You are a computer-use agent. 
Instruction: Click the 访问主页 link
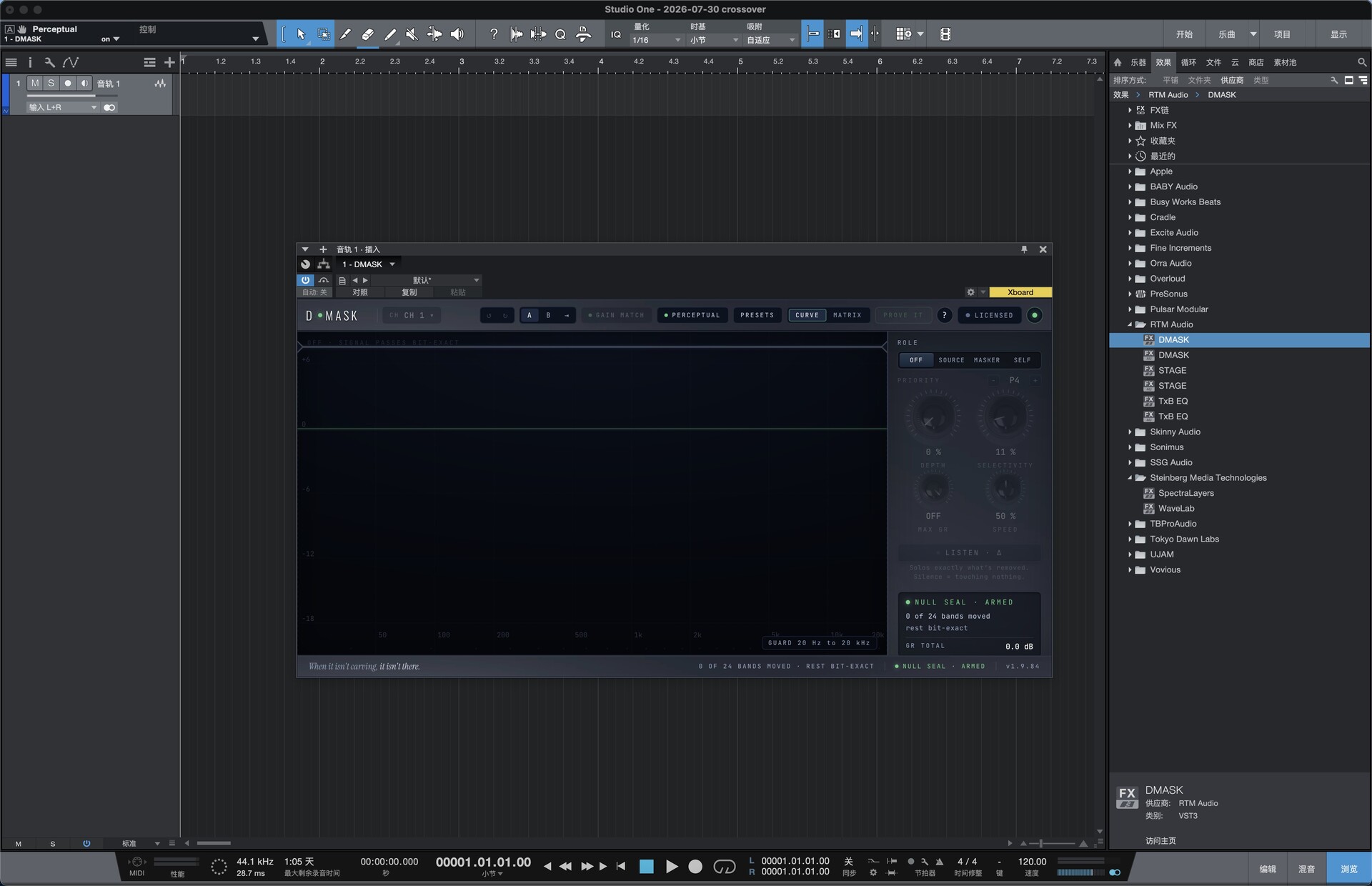(1160, 841)
